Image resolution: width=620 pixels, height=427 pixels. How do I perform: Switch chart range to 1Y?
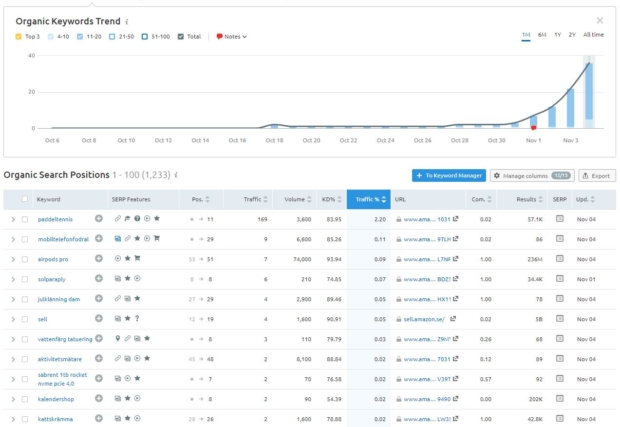[558, 35]
